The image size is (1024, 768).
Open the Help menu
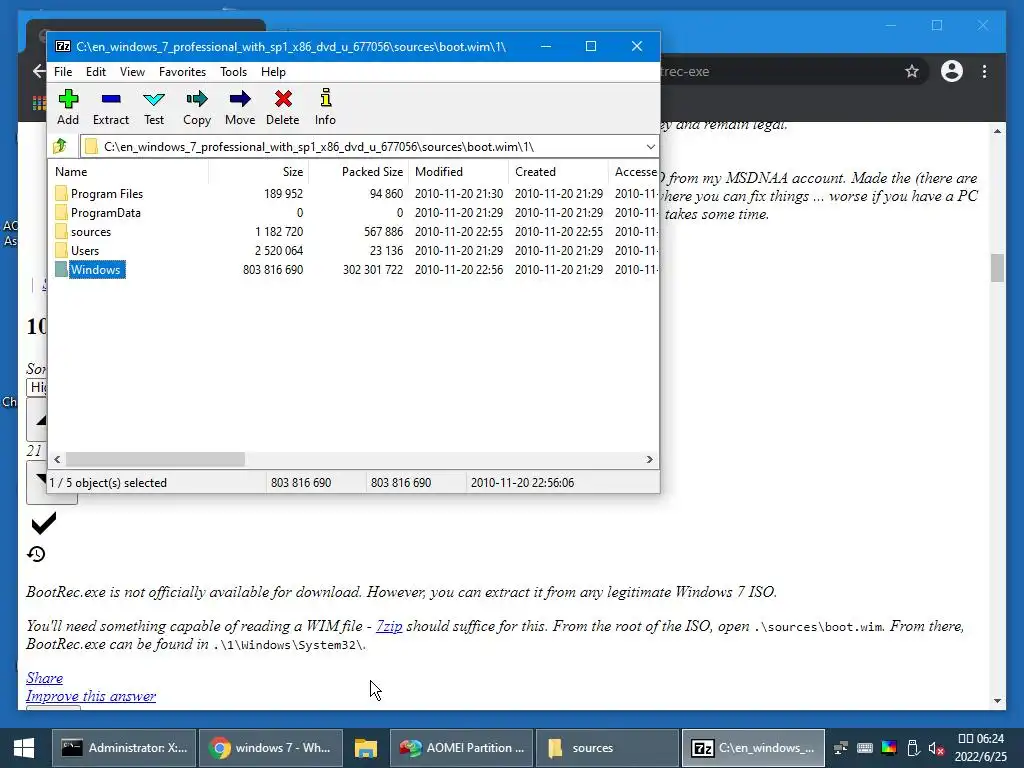coord(273,72)
